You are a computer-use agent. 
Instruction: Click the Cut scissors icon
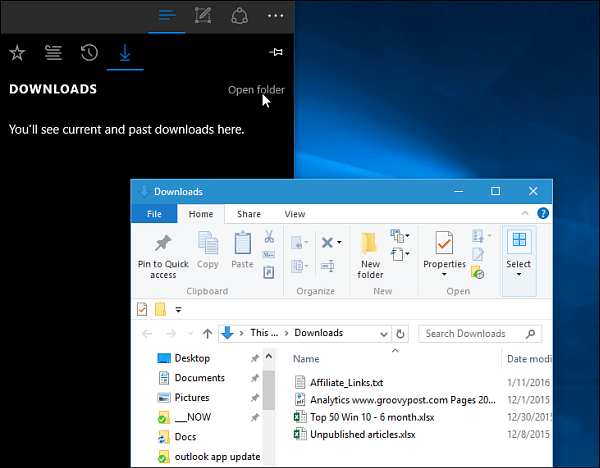[x=269, y=236]
